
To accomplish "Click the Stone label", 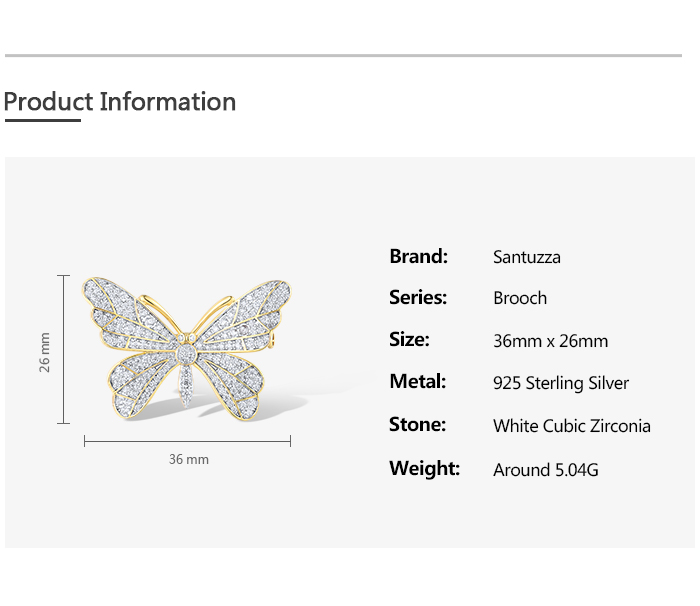I will tap(417, 424).
